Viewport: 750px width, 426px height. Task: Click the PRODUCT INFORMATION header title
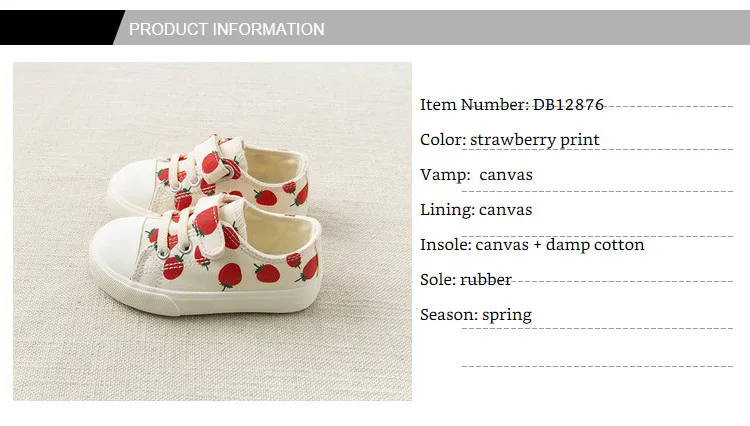[x=227, y=29]
